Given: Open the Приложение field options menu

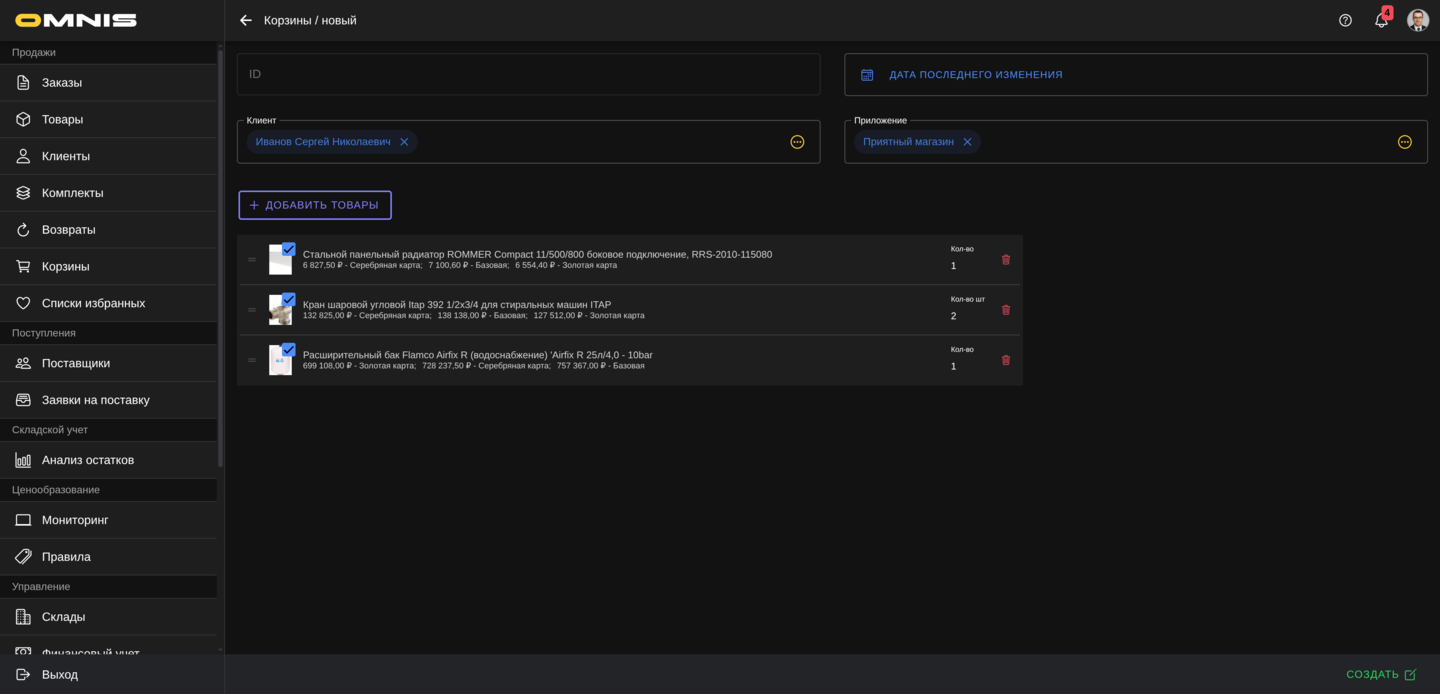Looking at the screenshot, I should click(1404, 142).
